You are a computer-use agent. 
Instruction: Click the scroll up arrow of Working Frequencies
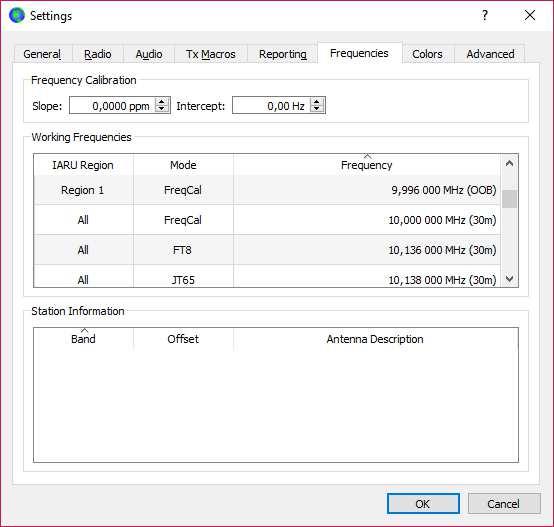pyautogui.click(x=509, y=163)
